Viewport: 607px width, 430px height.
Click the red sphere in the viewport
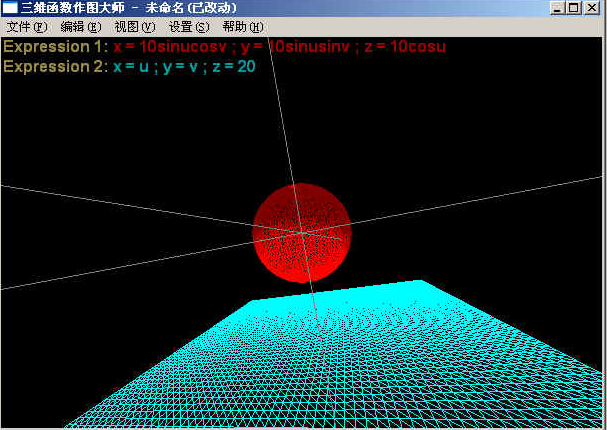[x=302, y=233]
